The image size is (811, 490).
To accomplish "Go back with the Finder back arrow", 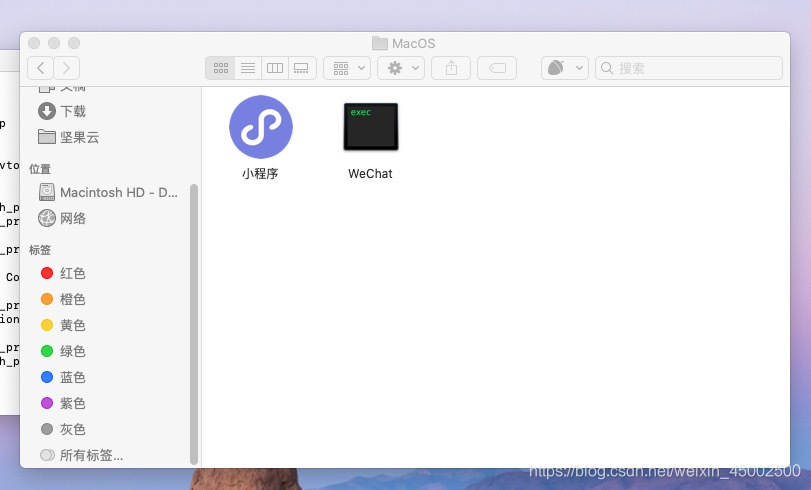I will pos(40,68).
